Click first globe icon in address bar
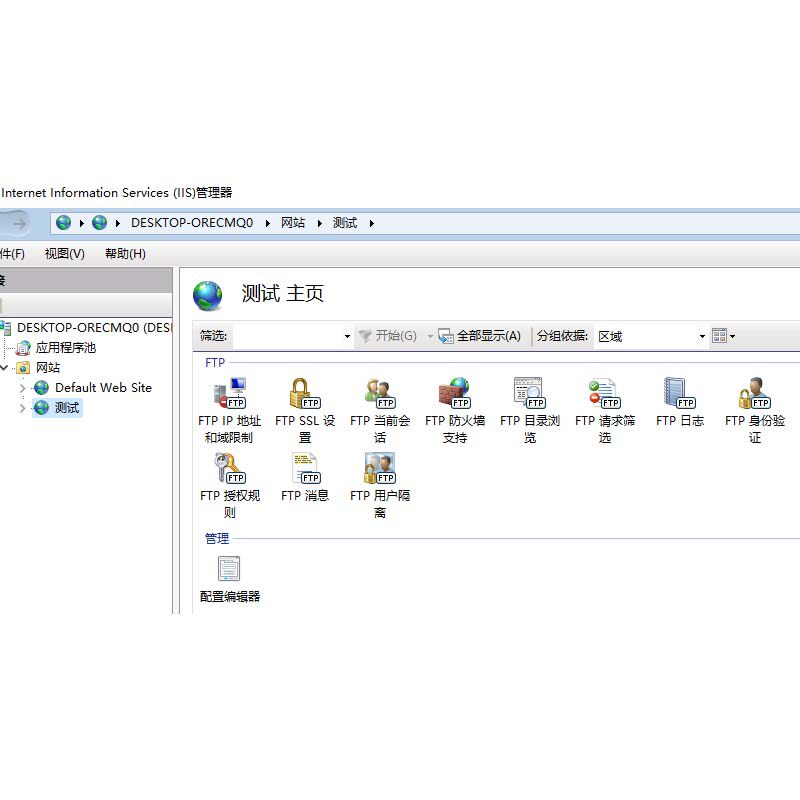 click(63, 222)
